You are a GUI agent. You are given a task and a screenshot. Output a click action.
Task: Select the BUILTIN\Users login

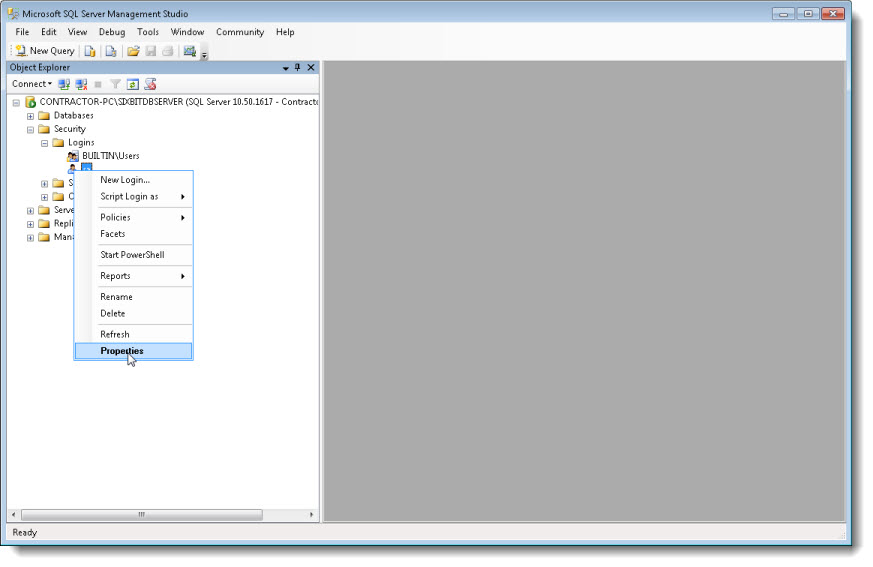coord(111,156)
